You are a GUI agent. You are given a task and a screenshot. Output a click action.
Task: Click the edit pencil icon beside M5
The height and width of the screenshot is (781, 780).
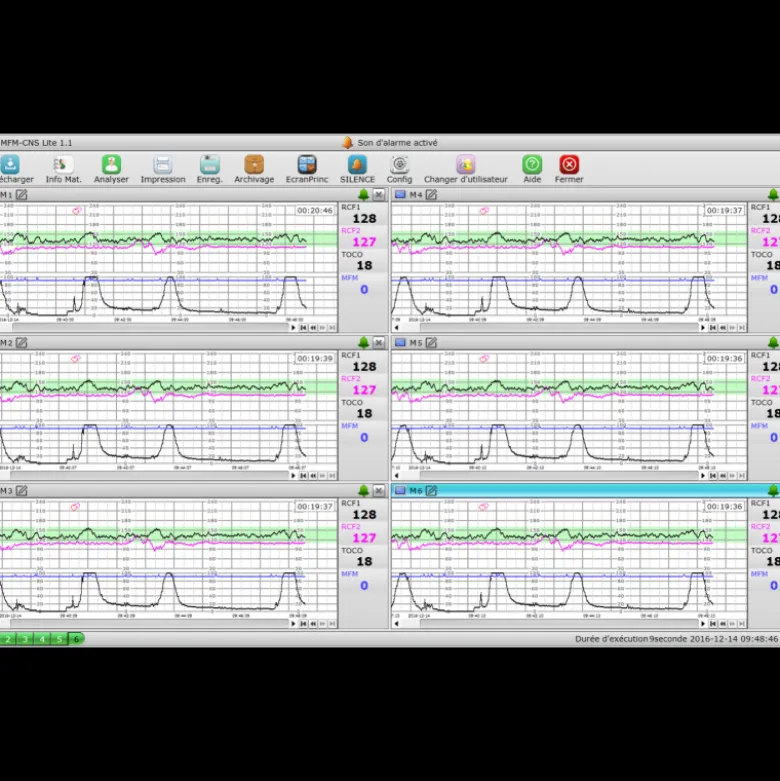[x=431, y=343]
